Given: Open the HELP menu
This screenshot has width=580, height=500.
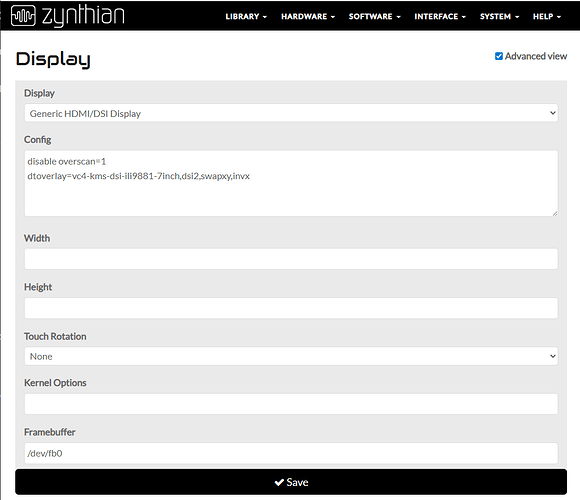Looking at the screenshot, I should [x=547, y=17].
